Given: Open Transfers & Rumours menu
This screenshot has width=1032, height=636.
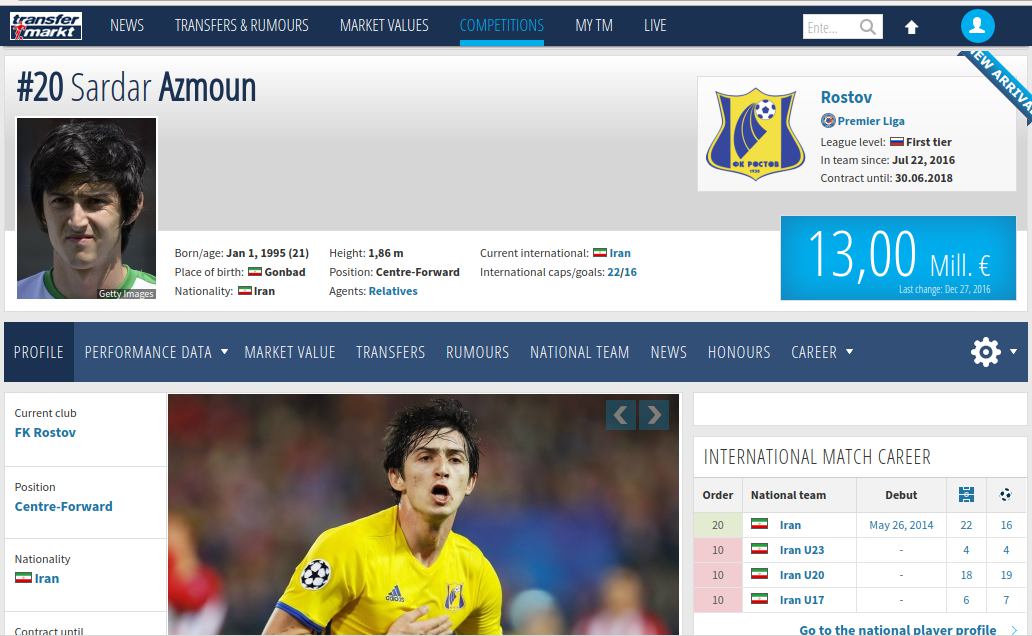Looking at the screenshot, I should (x=242, y=26).
